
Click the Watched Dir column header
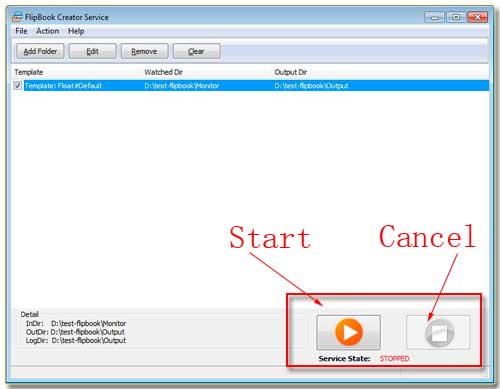163,72
